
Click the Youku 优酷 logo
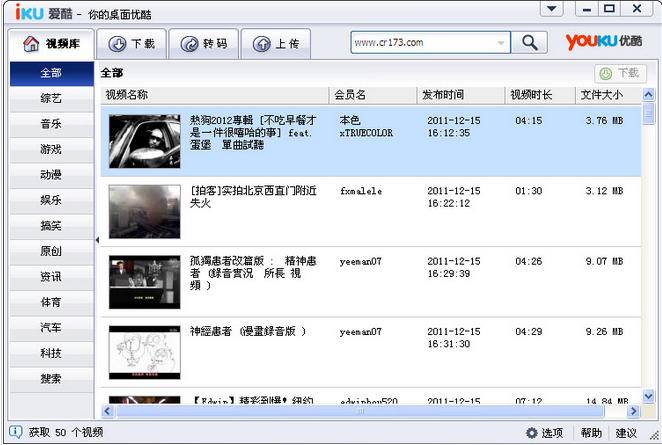tap(604, 42)
